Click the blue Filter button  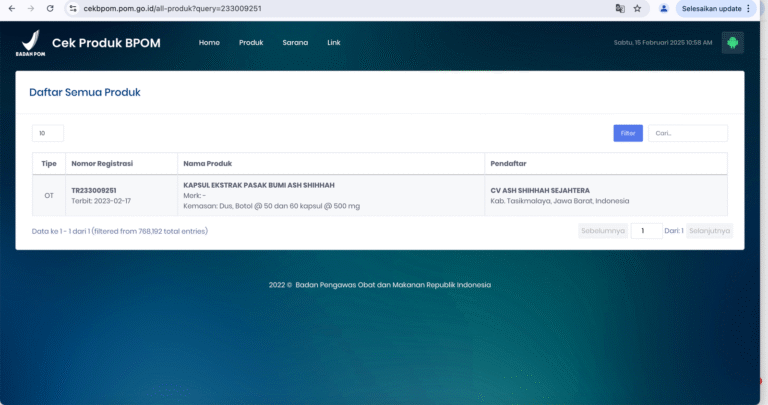coord(628,133)
